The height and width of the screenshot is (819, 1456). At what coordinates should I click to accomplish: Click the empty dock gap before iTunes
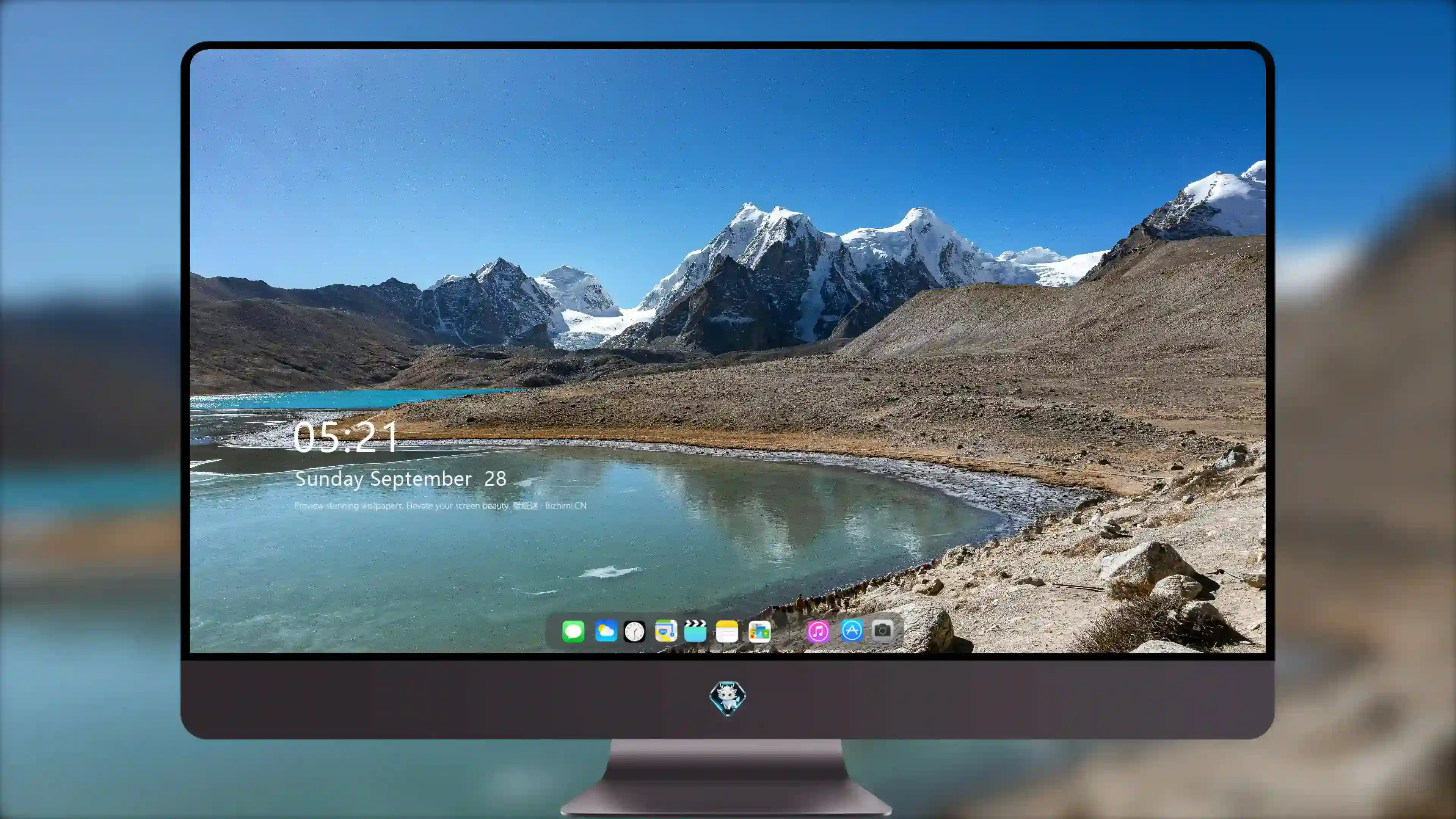[789, 631]
